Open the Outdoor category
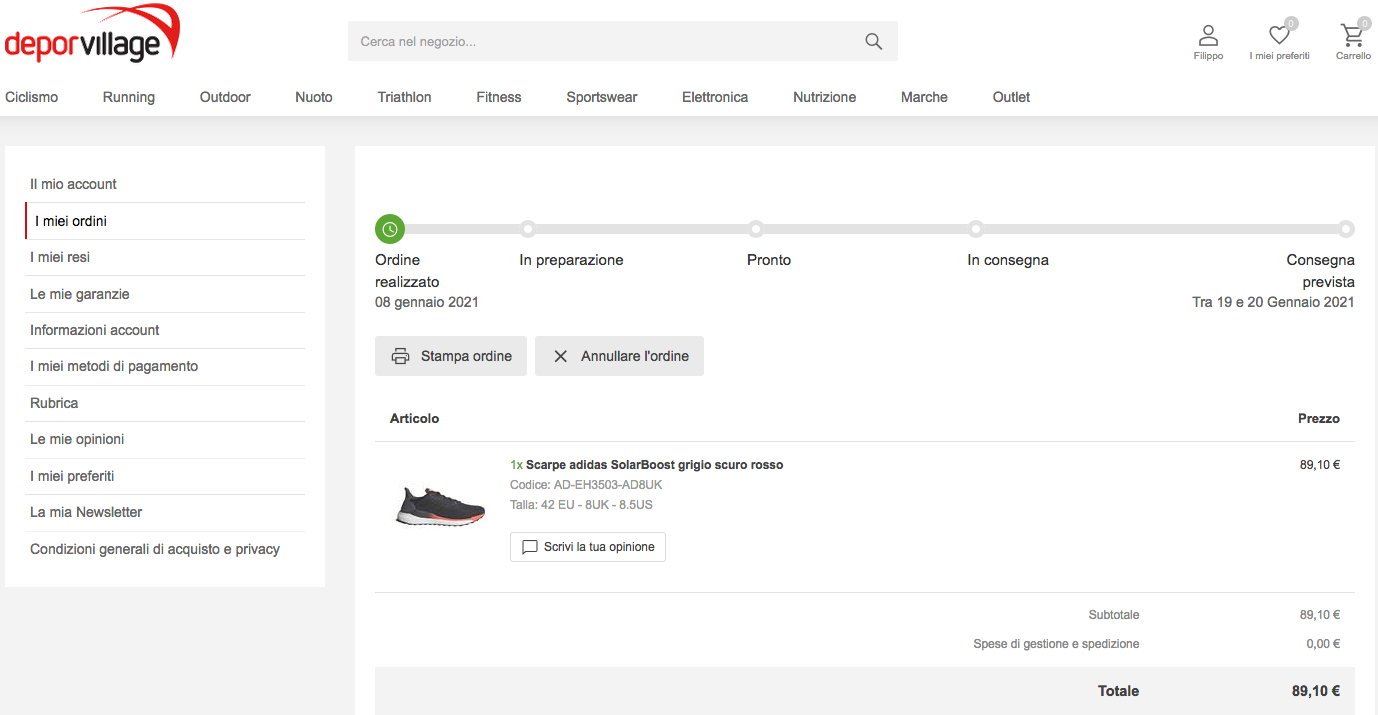 pos(225,97)
